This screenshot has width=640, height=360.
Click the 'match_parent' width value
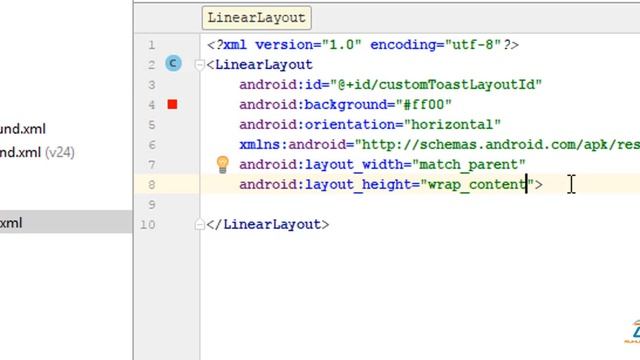[x=469, y=164]
